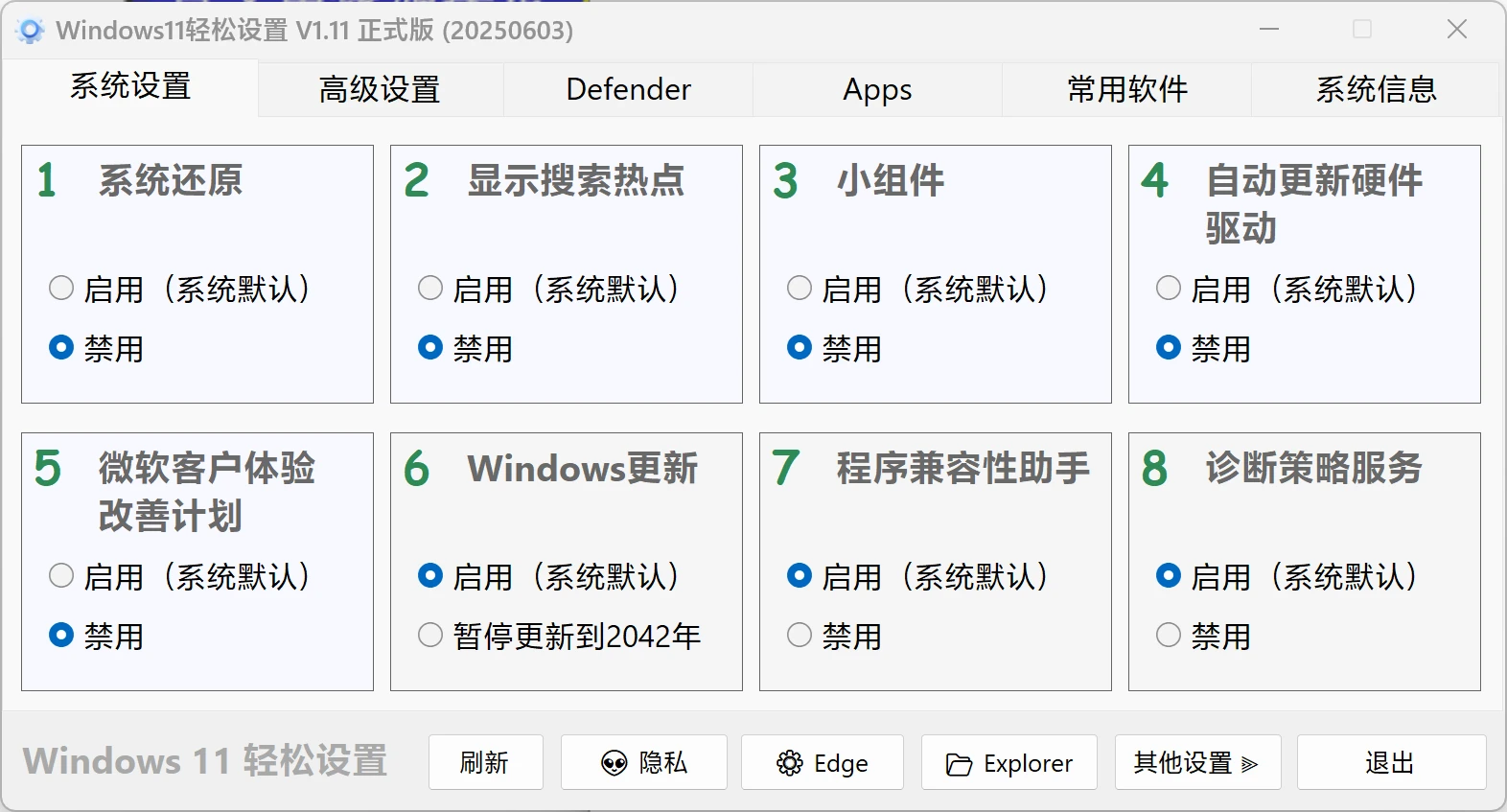Open the Explorer folder settings button
This screenshot has height=812, width=1507.
coord(1009,762)
